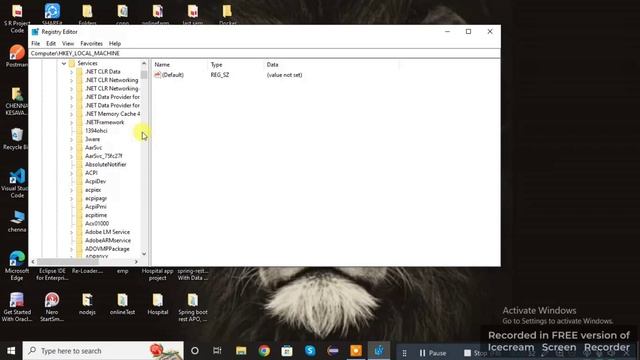Click the registry address bar path

coord(264,53)
